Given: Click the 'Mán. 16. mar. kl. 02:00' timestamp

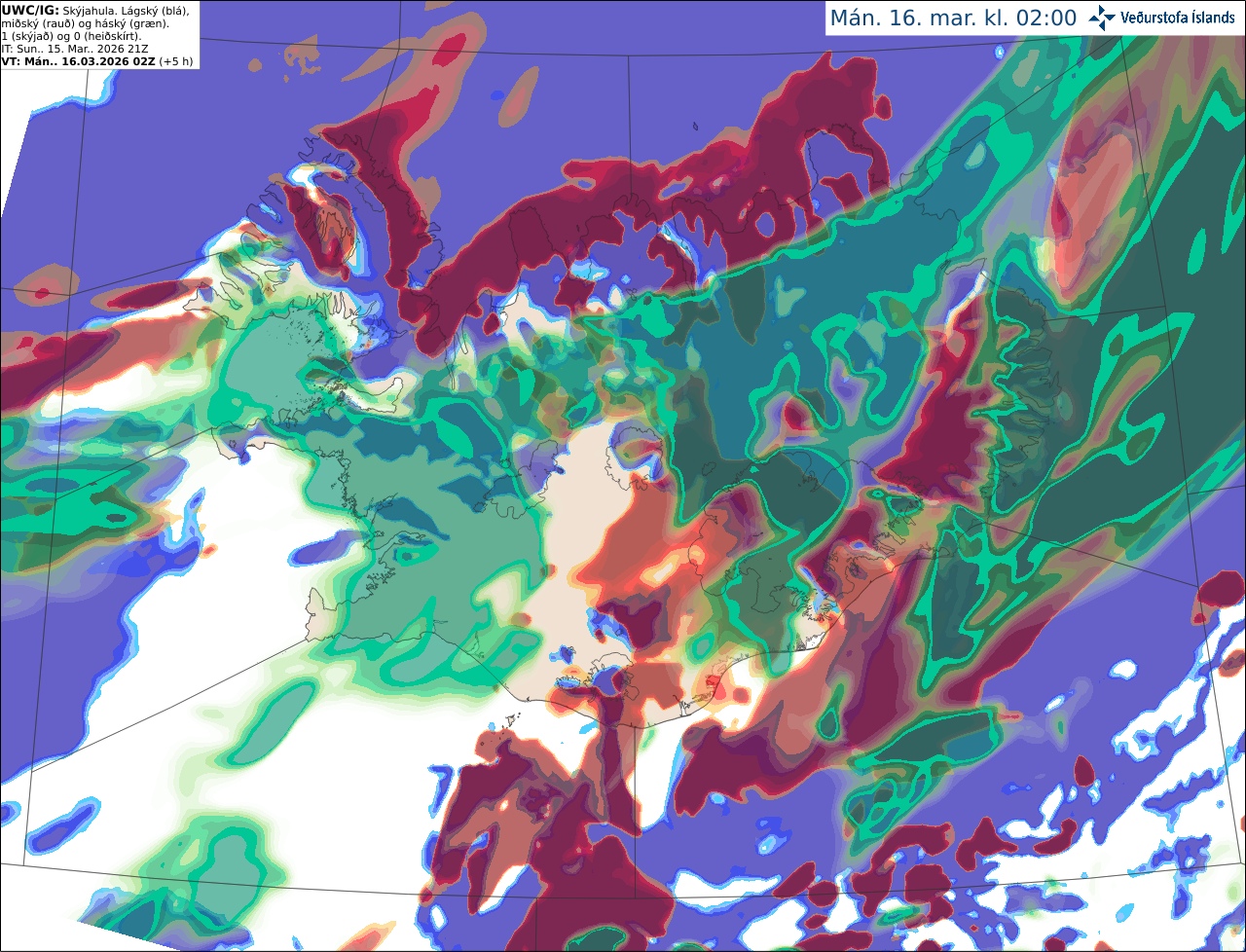Looking at the screenshot, I should coord(953,18).
